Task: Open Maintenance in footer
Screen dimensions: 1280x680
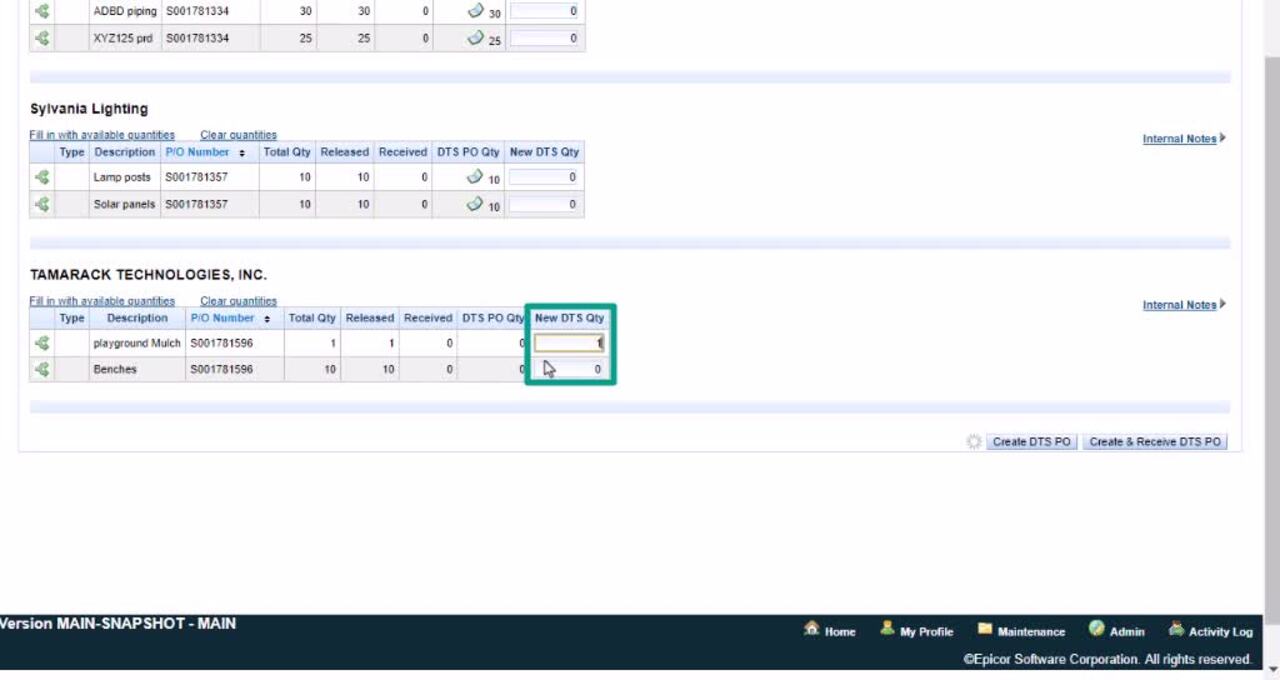Action: click(x=1021, y=630)
